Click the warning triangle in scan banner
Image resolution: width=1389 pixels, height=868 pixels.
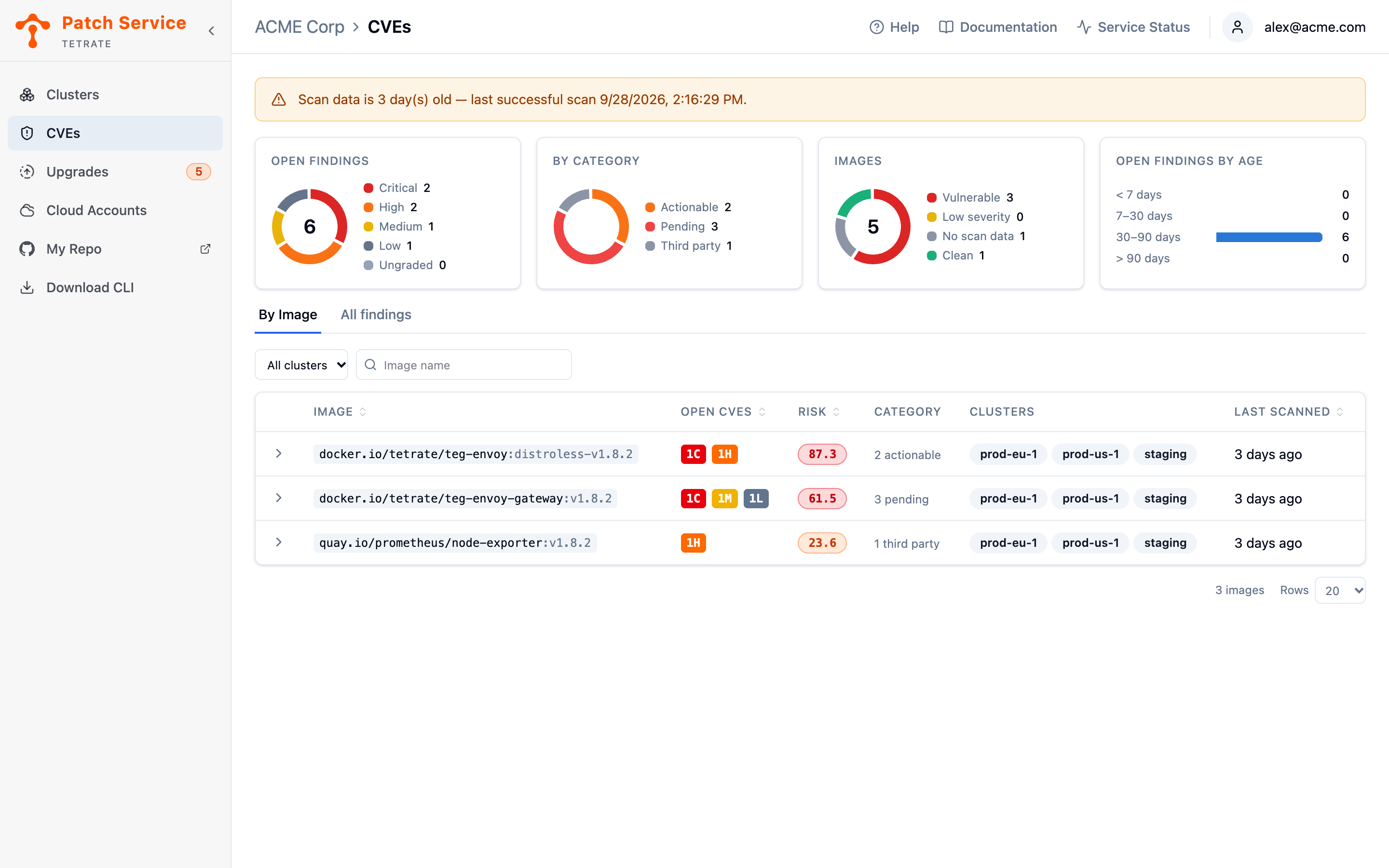279,99
